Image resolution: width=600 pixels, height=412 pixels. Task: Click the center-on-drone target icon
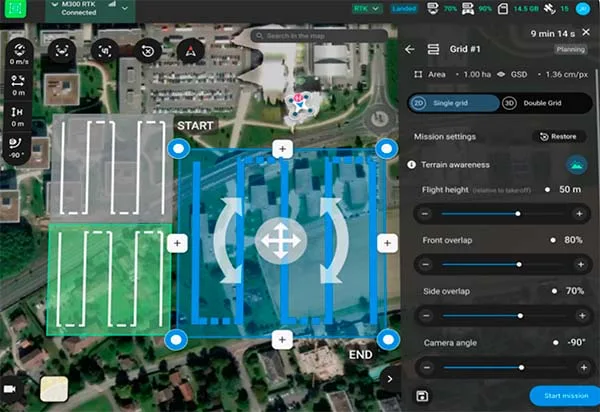pyautogui.click(x=105, y=51)
